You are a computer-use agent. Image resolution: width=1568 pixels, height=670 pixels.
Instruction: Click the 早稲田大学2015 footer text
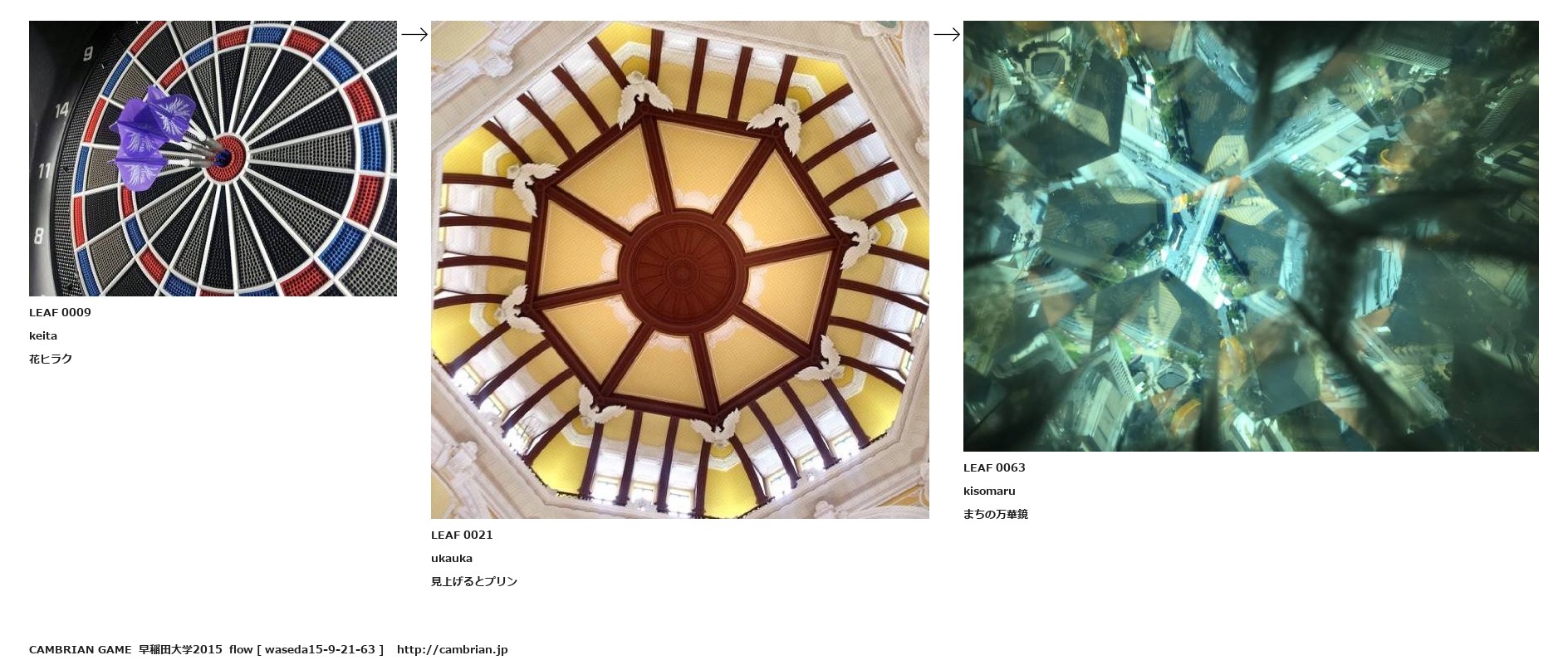180,649
